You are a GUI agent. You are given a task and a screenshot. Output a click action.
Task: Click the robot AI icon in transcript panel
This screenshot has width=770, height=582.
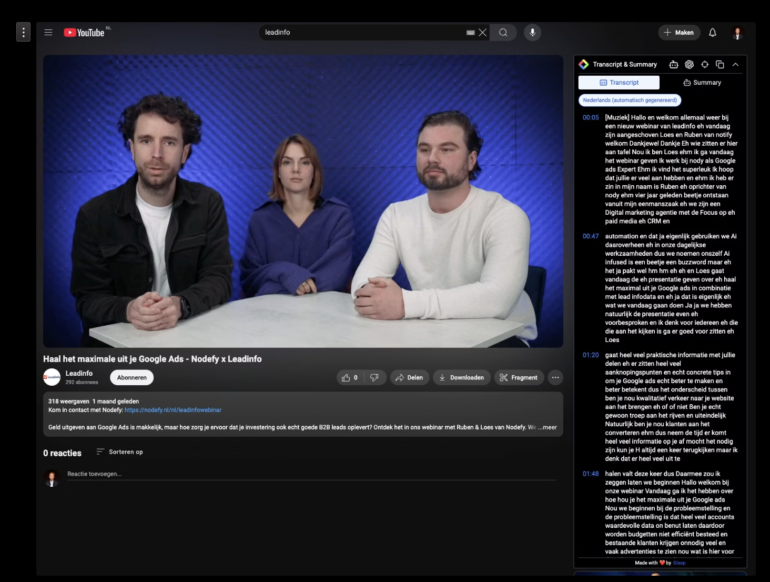pyautogui.click(x=674, y=64)
